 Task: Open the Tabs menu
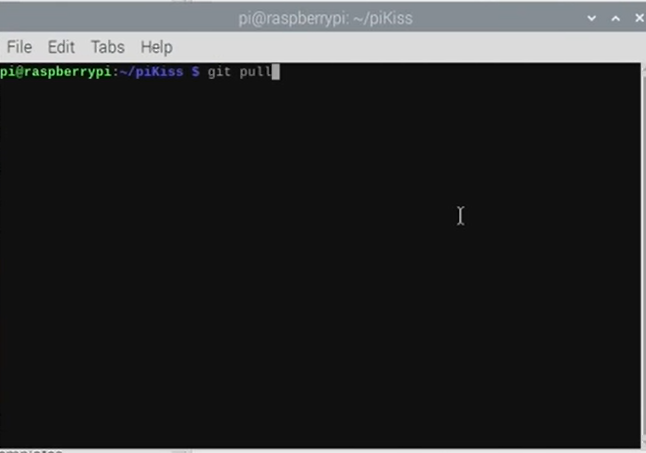[x=108, y=47]
